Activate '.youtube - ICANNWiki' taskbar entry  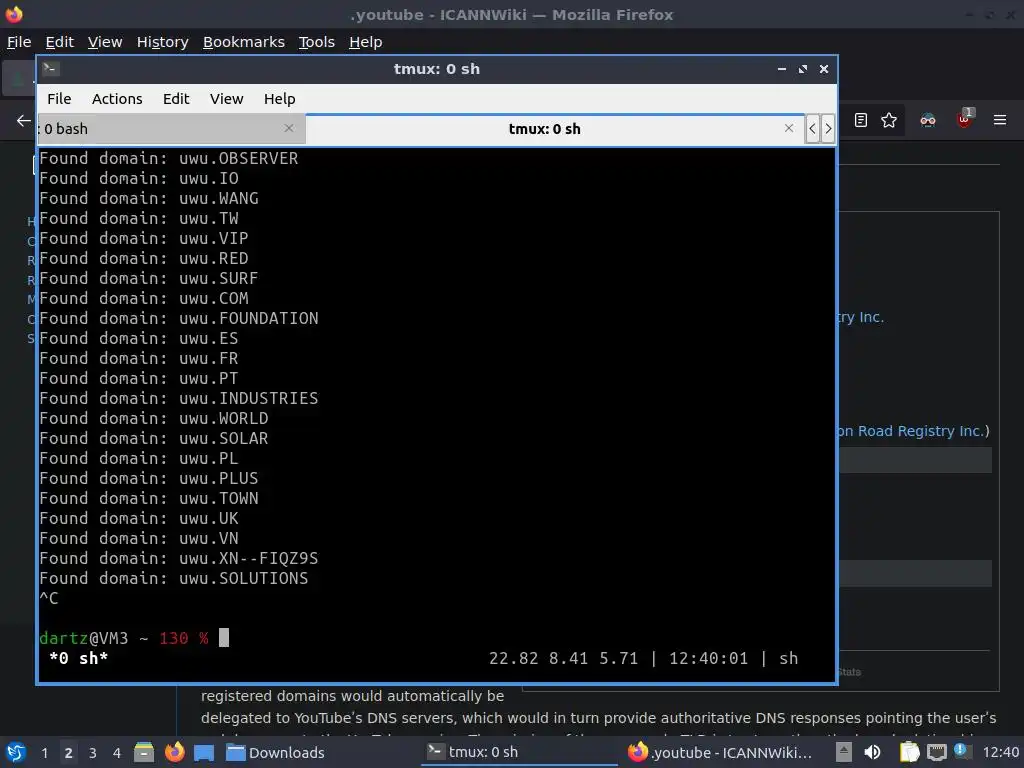pyautogui.click(x=720, y=752)
